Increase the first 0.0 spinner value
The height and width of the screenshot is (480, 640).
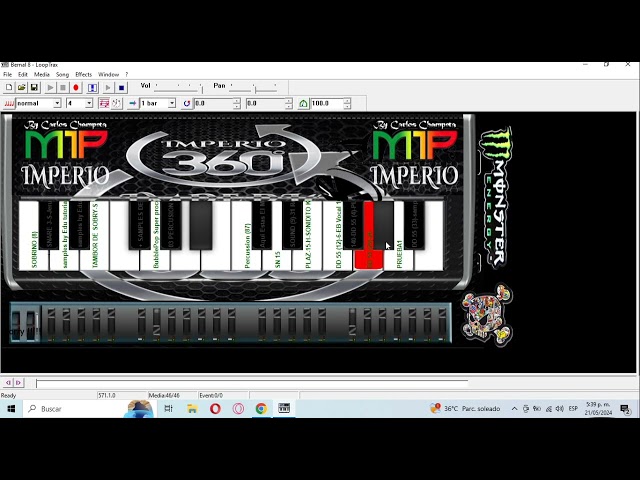click(237, 100)
